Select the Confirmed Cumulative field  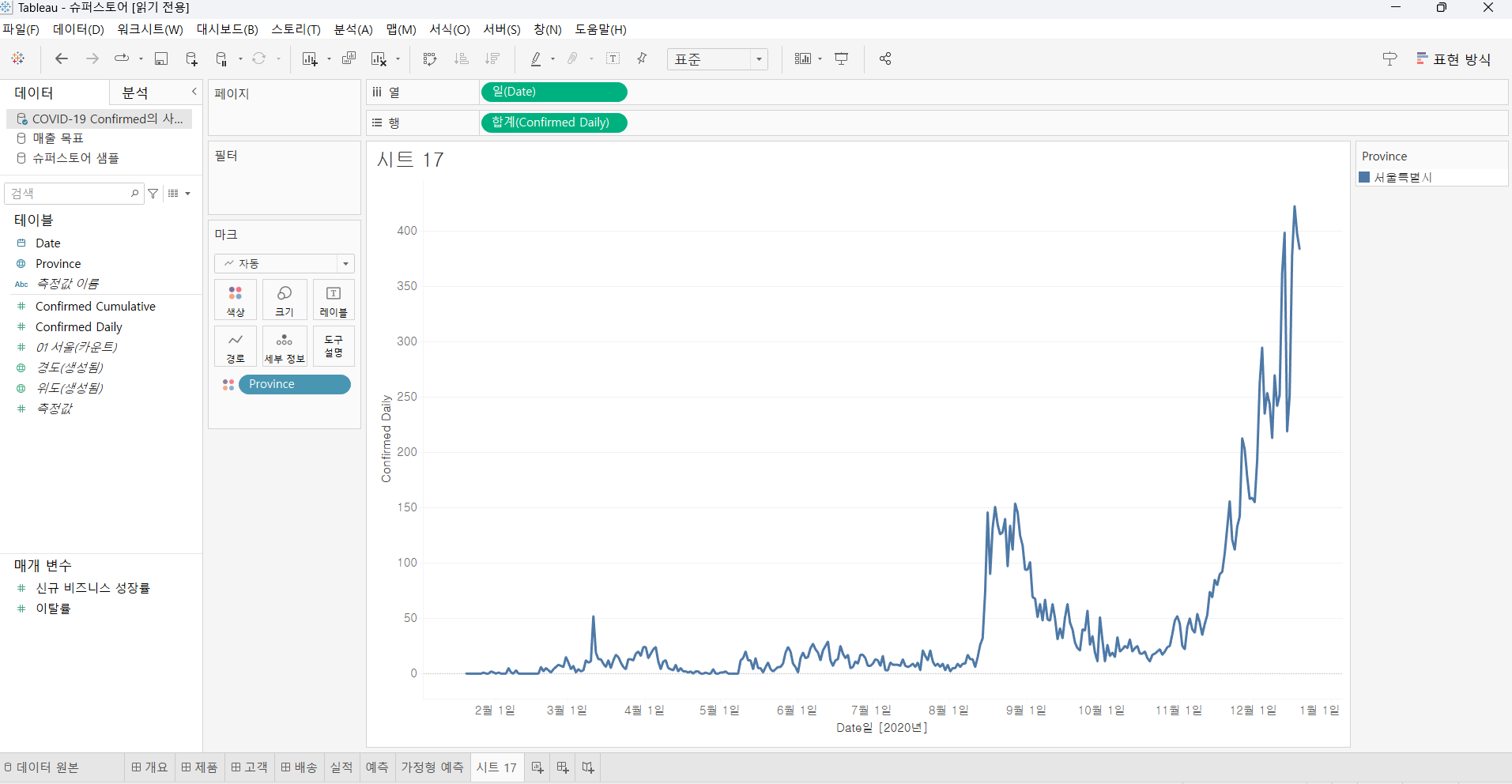[96, 307]
